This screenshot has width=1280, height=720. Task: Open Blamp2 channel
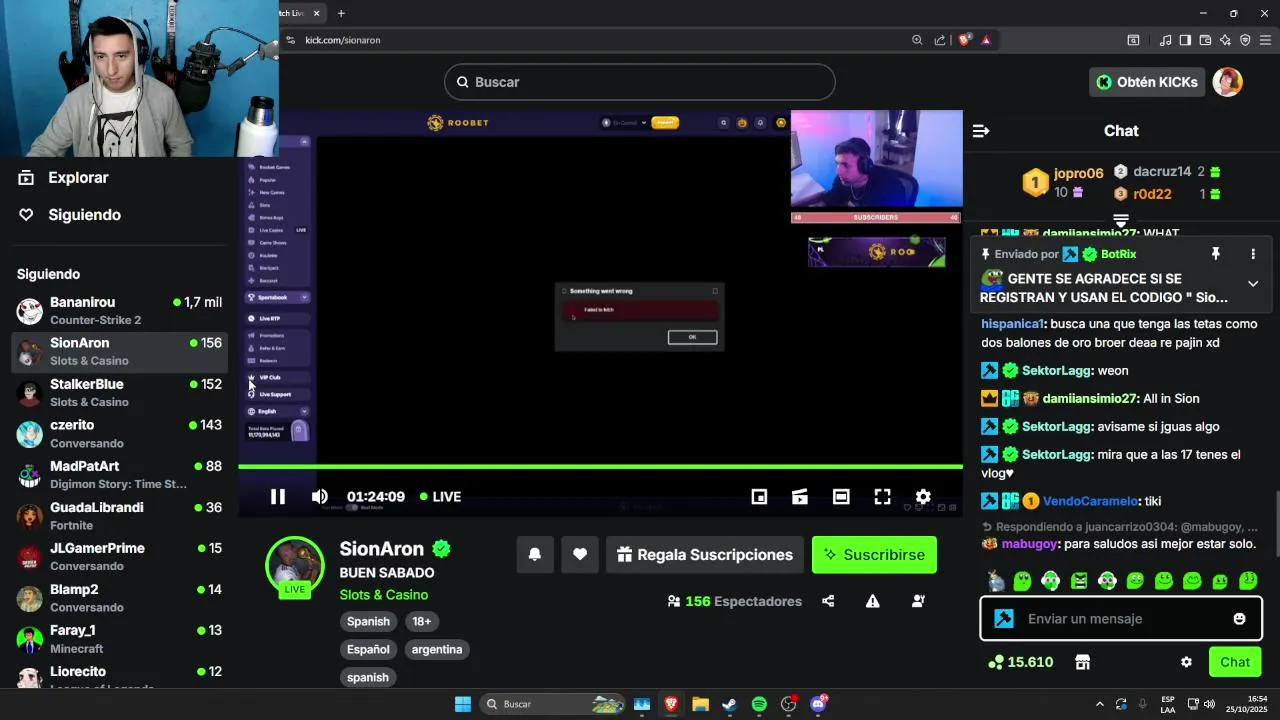coord(120,597)
